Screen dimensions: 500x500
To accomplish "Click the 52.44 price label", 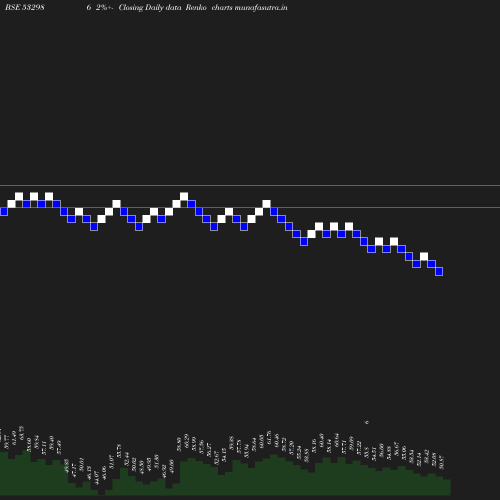I will 127,458.
